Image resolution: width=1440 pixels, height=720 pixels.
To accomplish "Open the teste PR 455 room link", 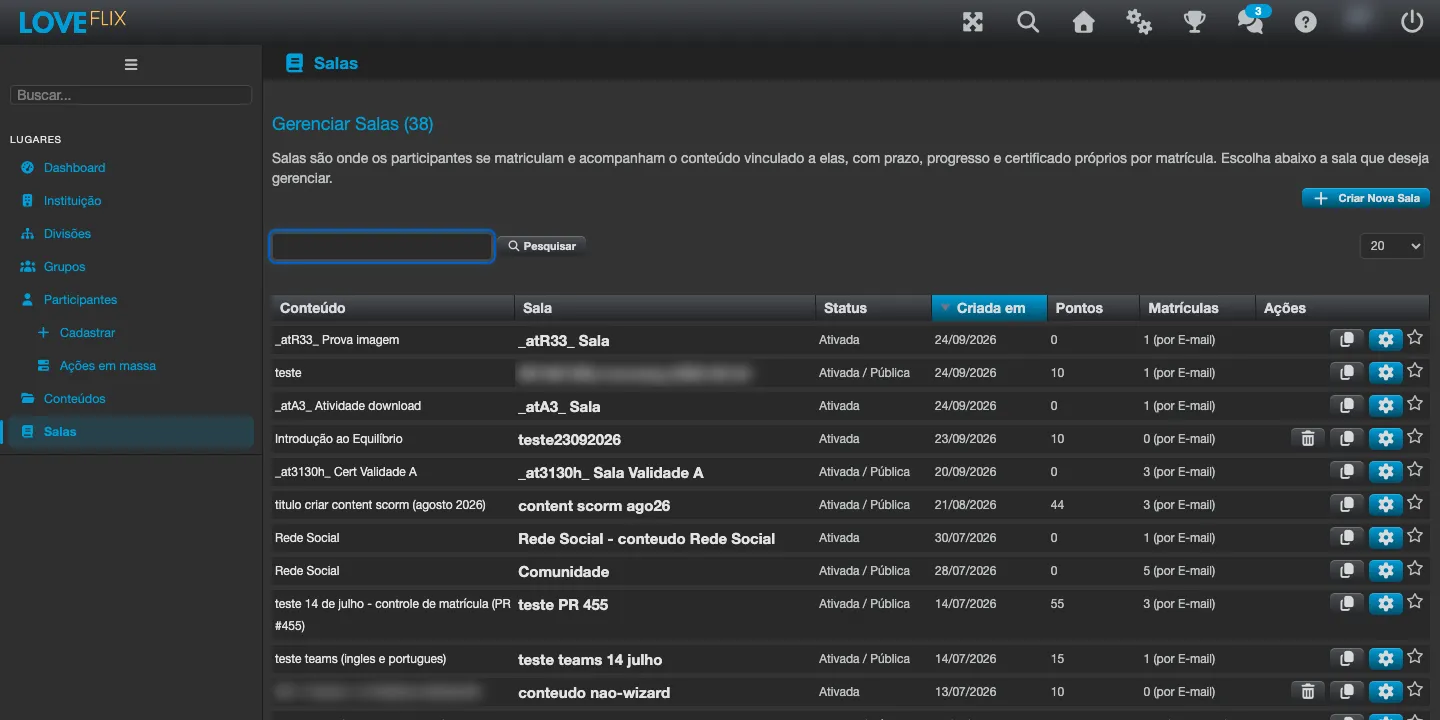I will click(x=563, y=605).
